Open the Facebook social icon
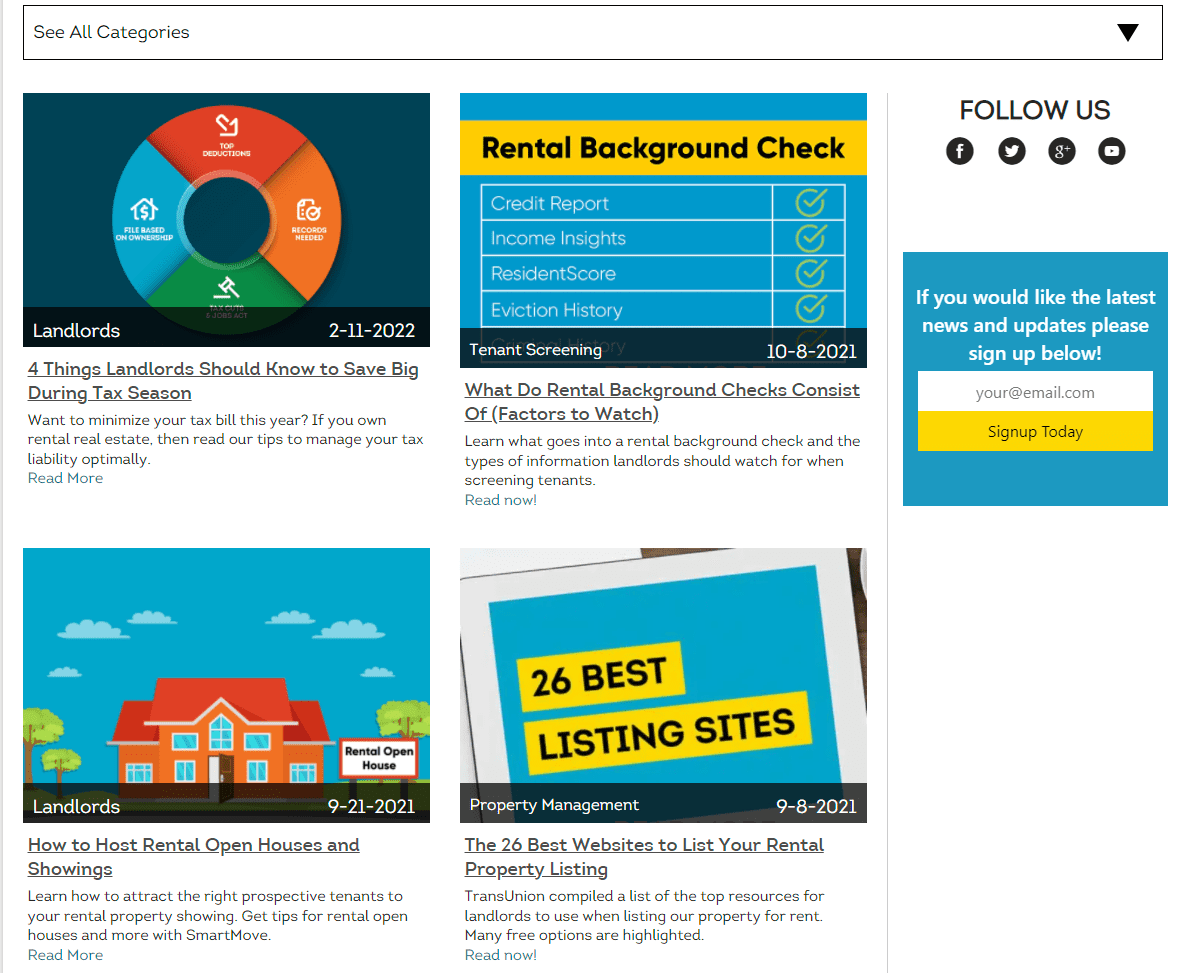 click(959, 151)
